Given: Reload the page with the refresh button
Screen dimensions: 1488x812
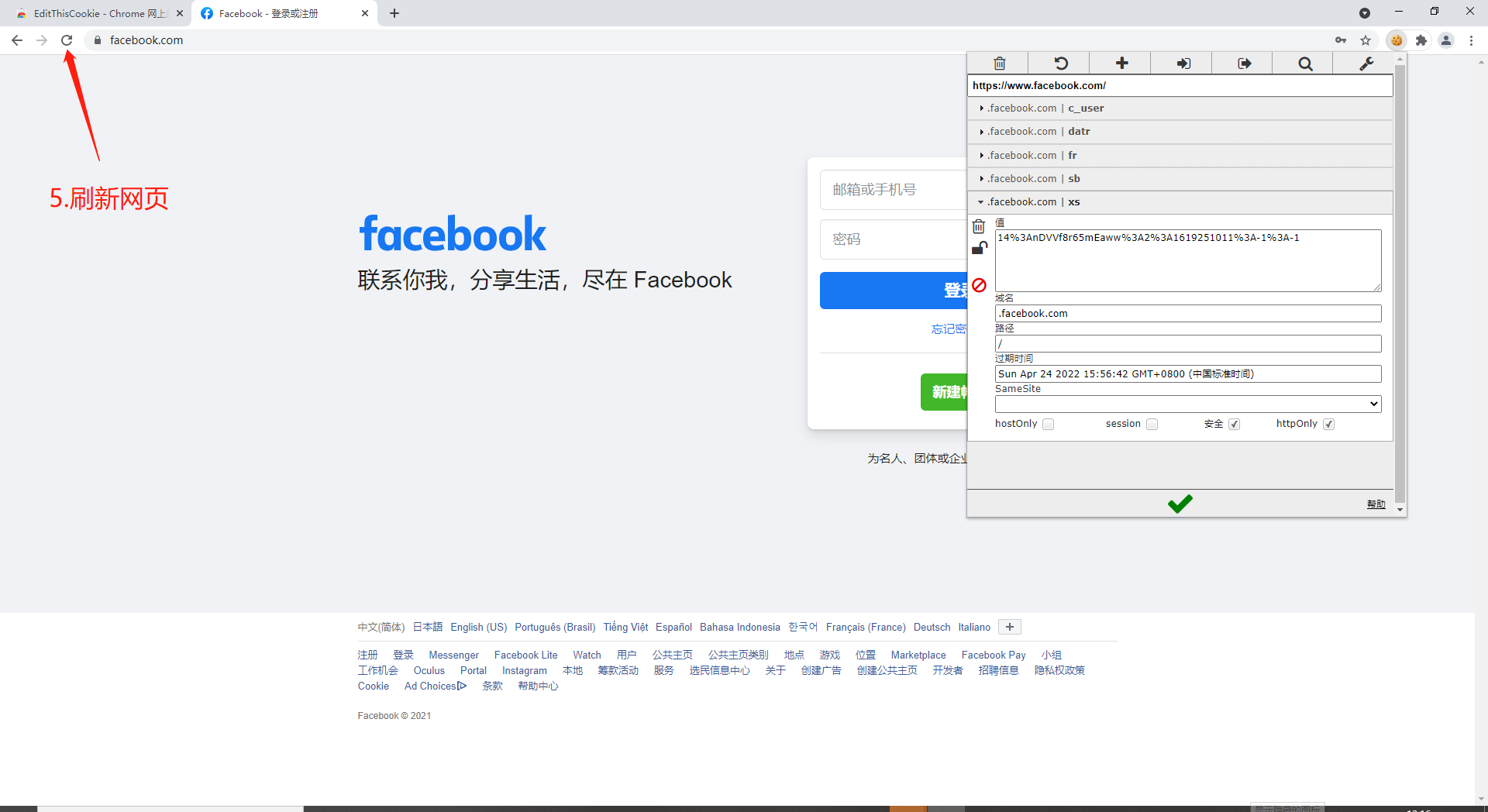Looking at the screenshot, I should point(67,40).
